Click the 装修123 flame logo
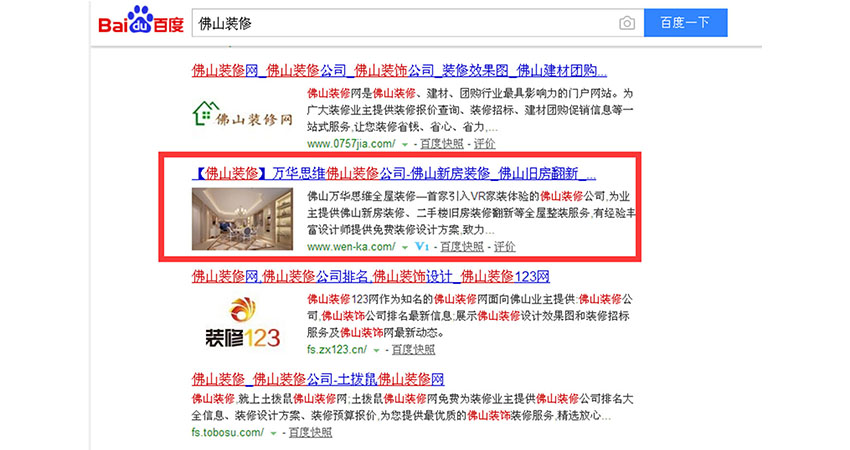Screen dimensions: 850x450 coord(242,322)
